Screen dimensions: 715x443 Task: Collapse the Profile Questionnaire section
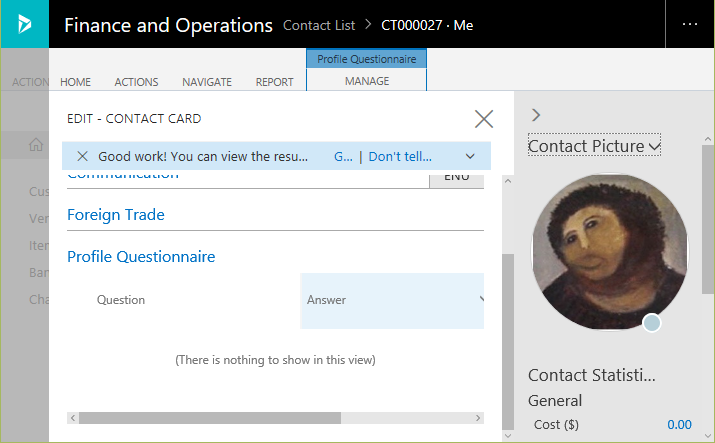coord(141,257)
